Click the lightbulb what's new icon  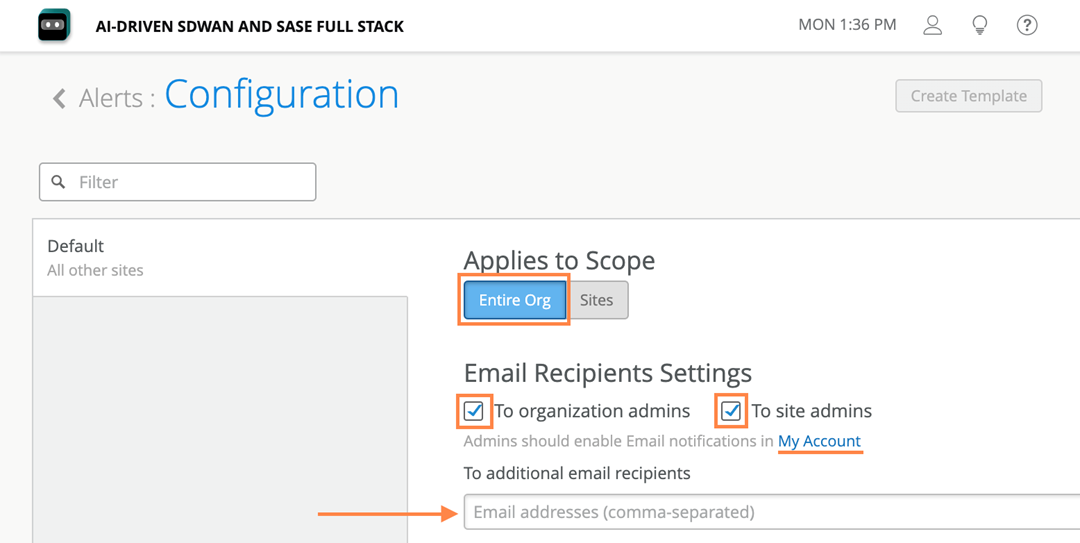pos(980,26)
